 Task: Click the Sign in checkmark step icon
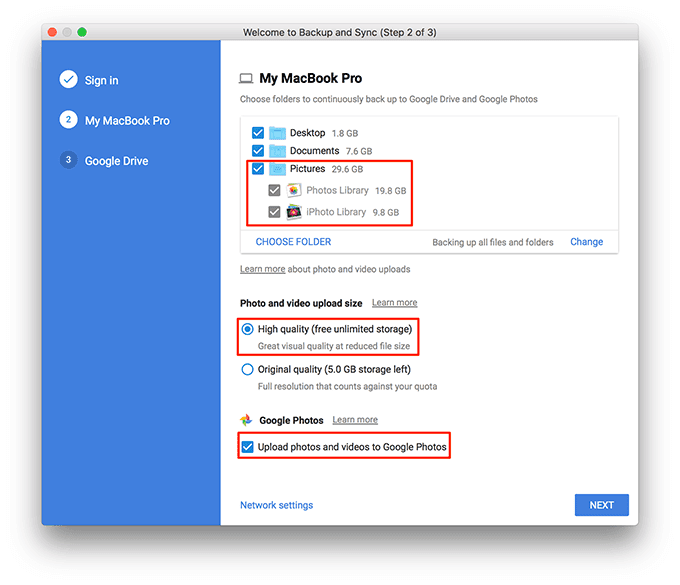[68, 79]
